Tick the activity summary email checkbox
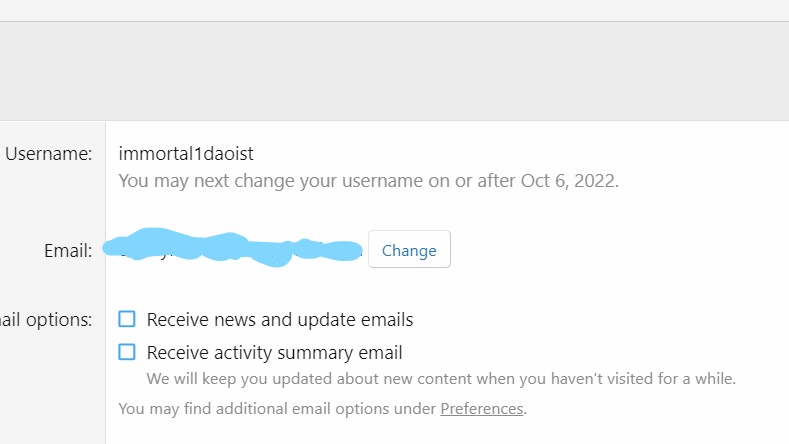This screenshot has width=789, height=444. click(127, 352)
